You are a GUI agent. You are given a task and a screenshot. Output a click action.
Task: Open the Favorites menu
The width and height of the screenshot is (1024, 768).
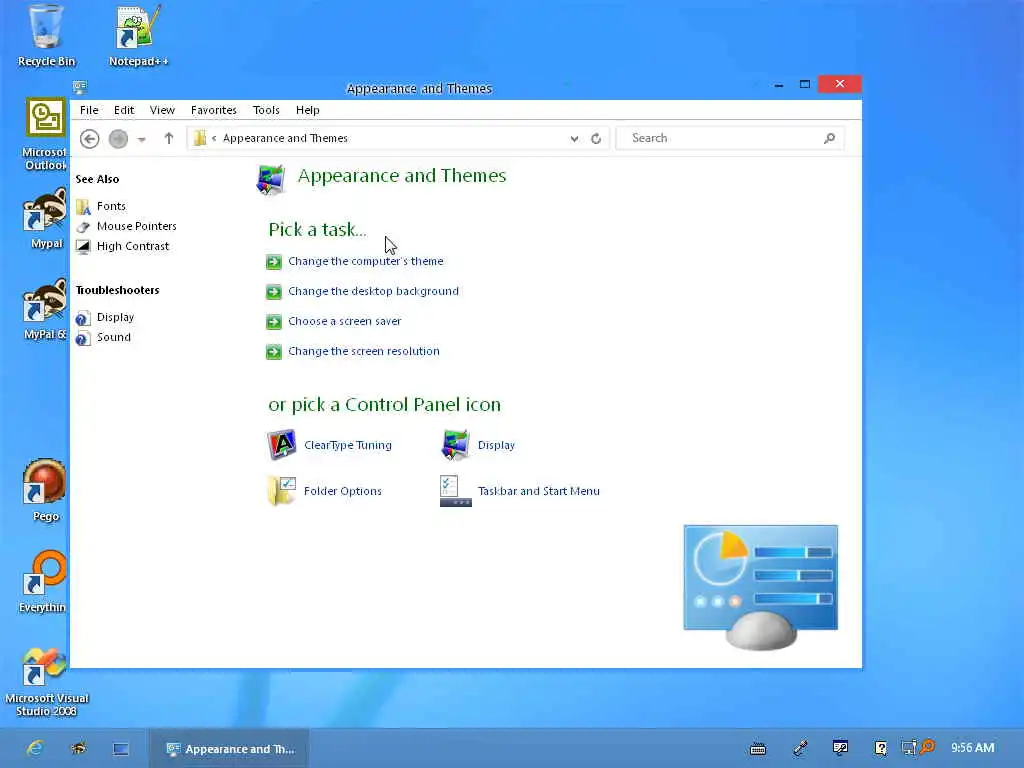click(x=214, y=110)
